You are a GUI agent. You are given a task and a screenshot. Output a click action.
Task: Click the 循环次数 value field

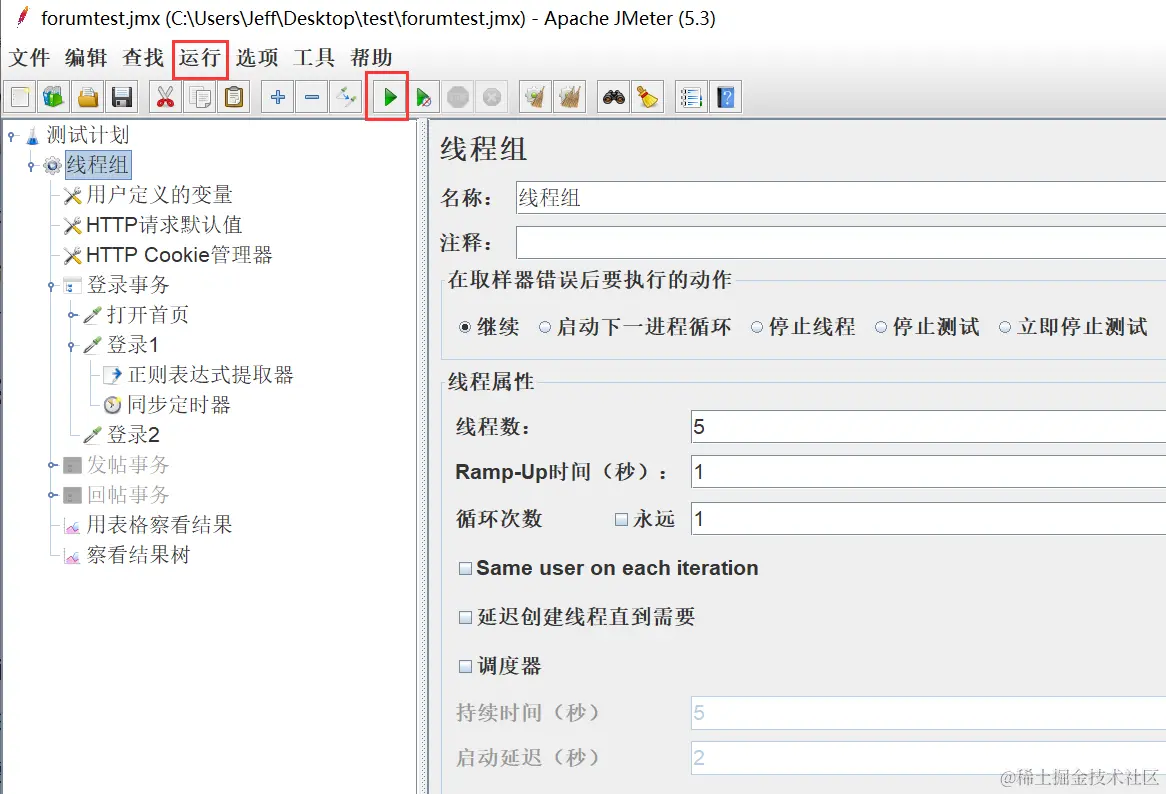928,519
